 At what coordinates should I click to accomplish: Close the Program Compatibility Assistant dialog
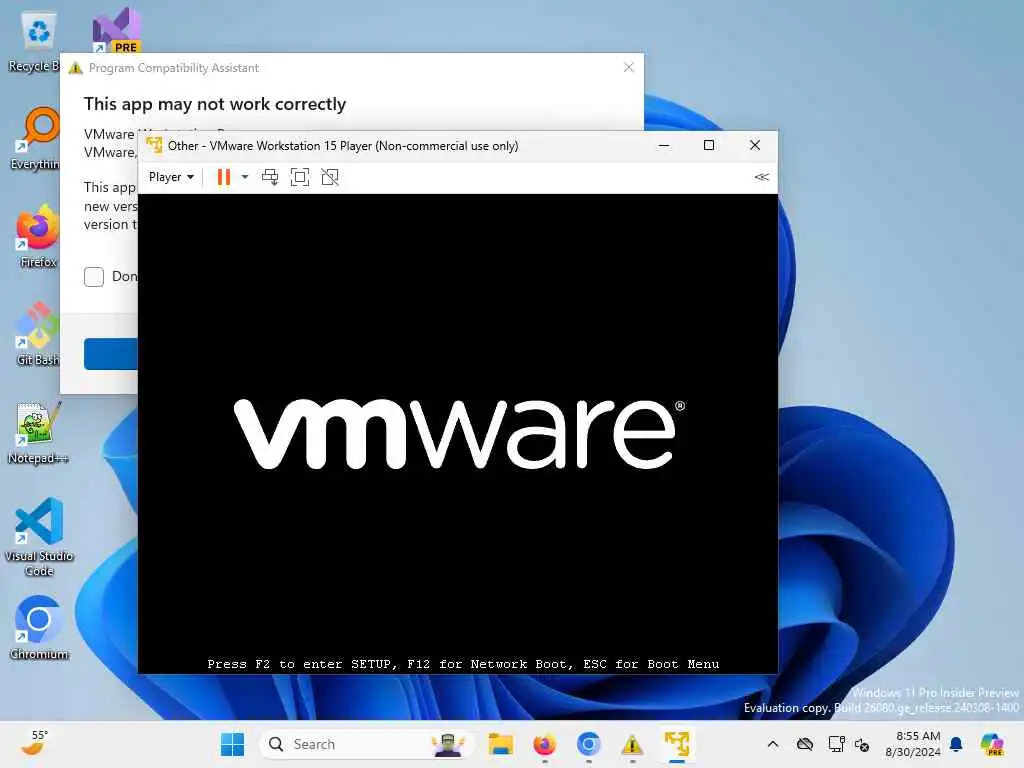(x=629, y=67)
